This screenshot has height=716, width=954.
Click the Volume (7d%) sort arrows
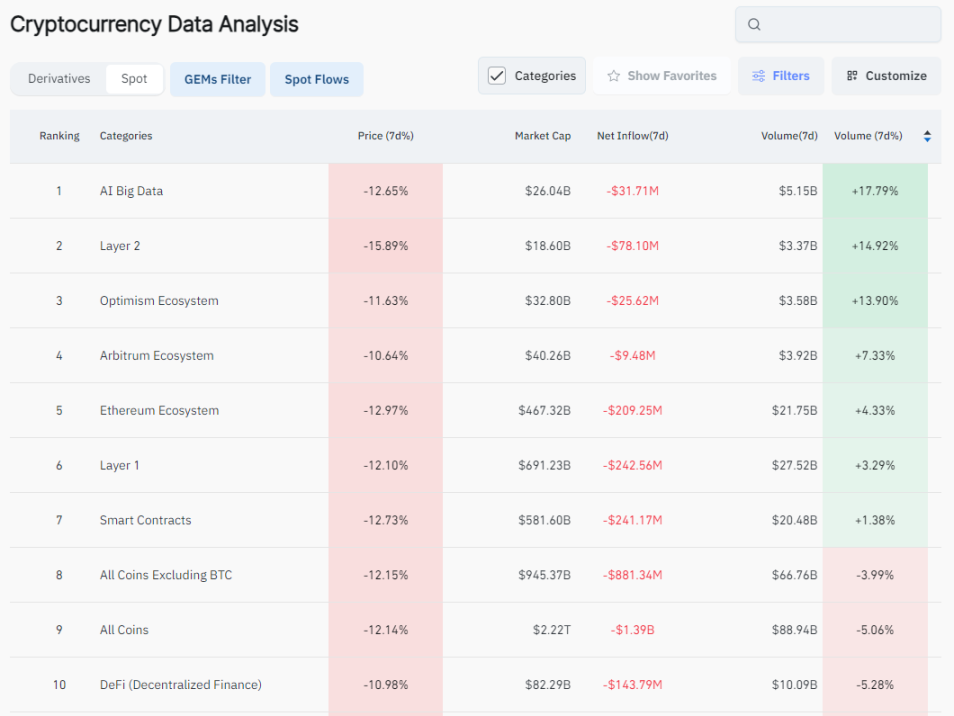927,136
